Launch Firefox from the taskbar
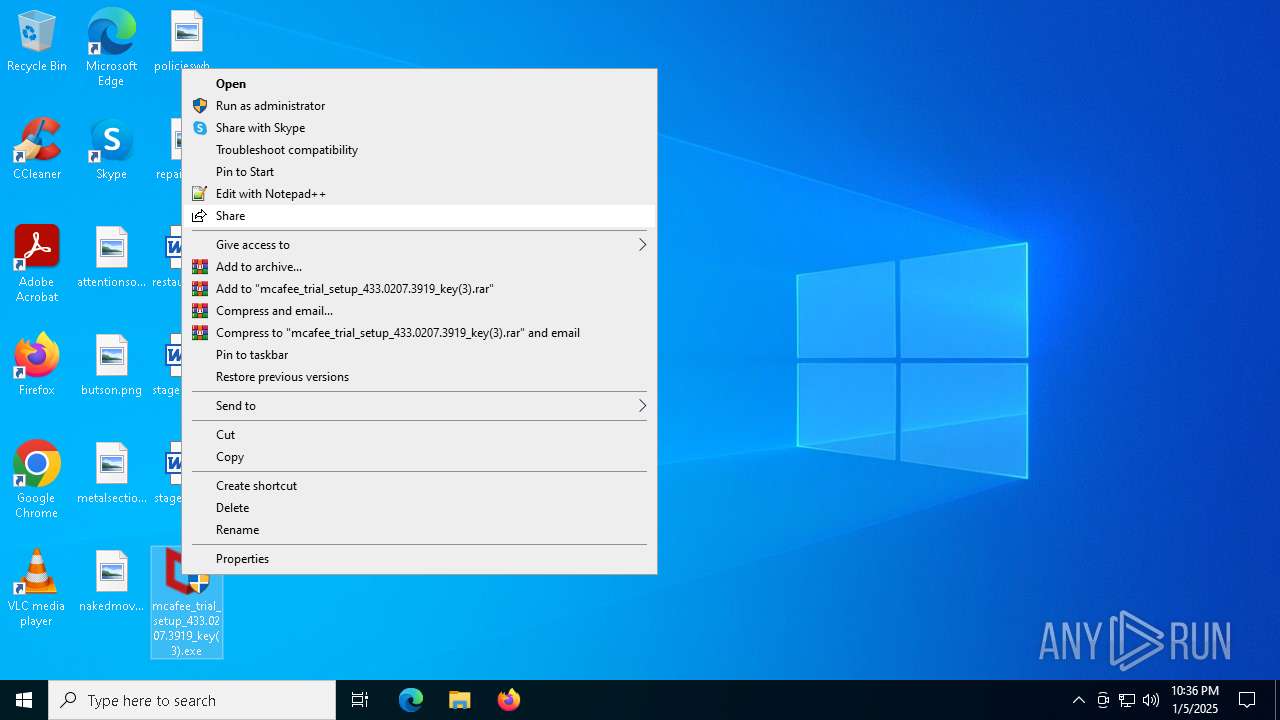This screenshot has height=720, width=1280. pyautogui.click(x=509, y=700)
